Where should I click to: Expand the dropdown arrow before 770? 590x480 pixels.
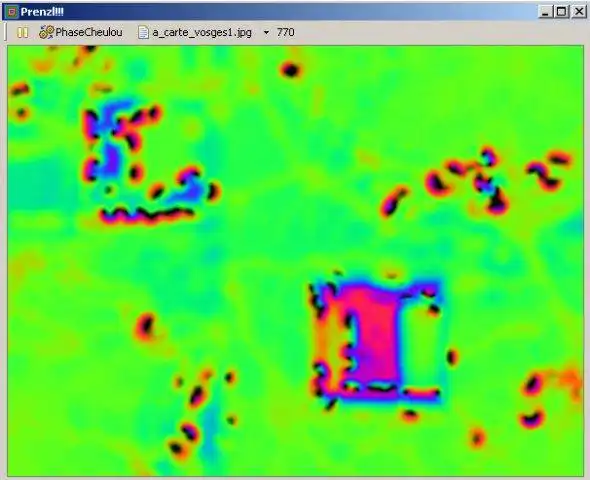click(x=266, y=33)
